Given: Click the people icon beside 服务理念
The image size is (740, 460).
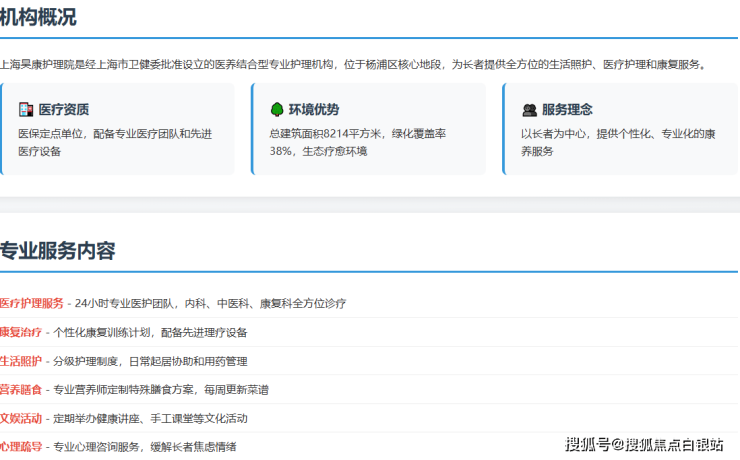Looking at the screenshot, I should tap(528, 109).
